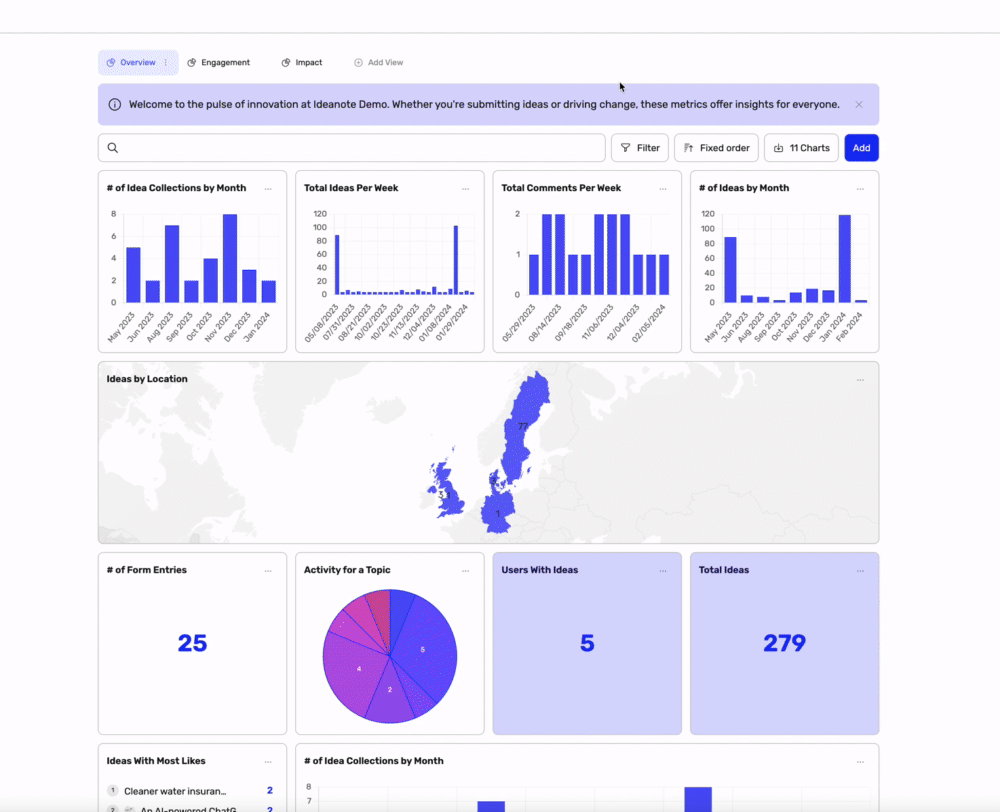Switch to the Impact view
The width and height of the screenshot is (1000, 812).
pos(302,63)
